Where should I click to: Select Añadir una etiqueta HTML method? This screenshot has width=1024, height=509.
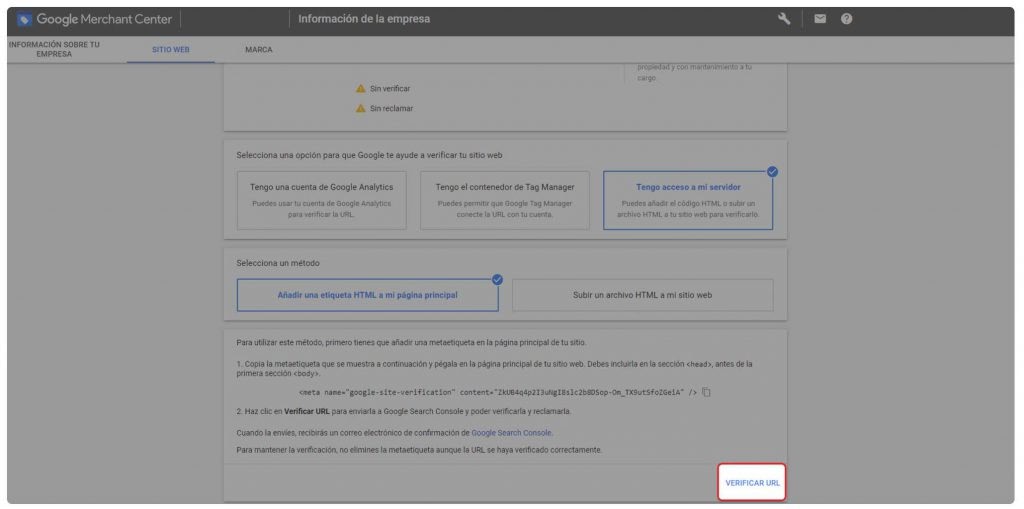coord(368,295)
